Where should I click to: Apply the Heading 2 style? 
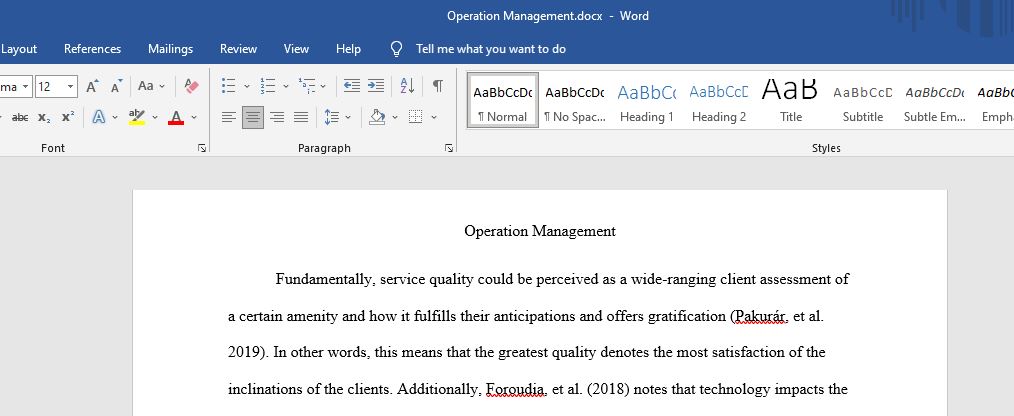[719, 100]
